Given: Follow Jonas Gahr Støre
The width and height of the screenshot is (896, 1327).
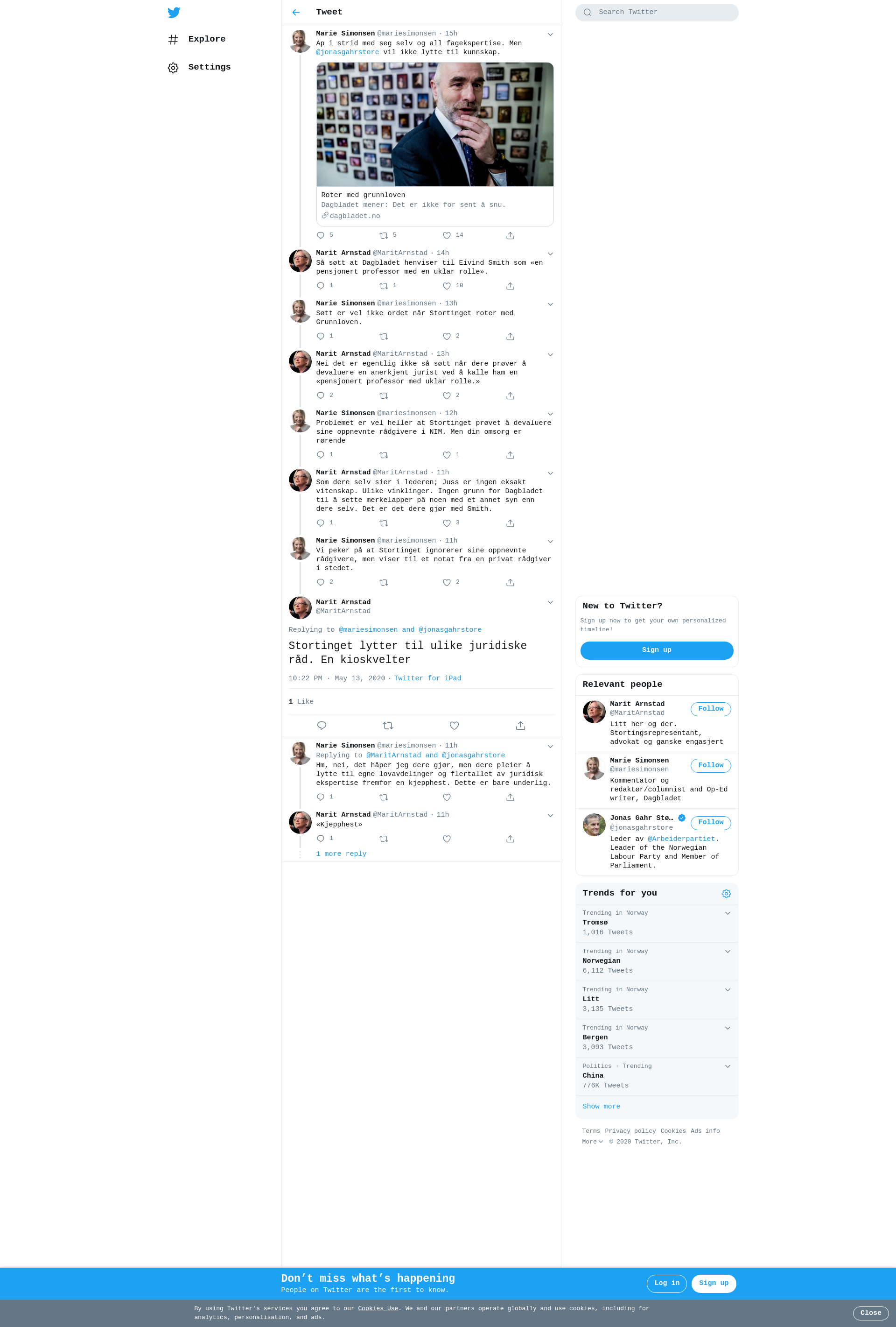Looking at the screenshot, I should pos(711,823).
